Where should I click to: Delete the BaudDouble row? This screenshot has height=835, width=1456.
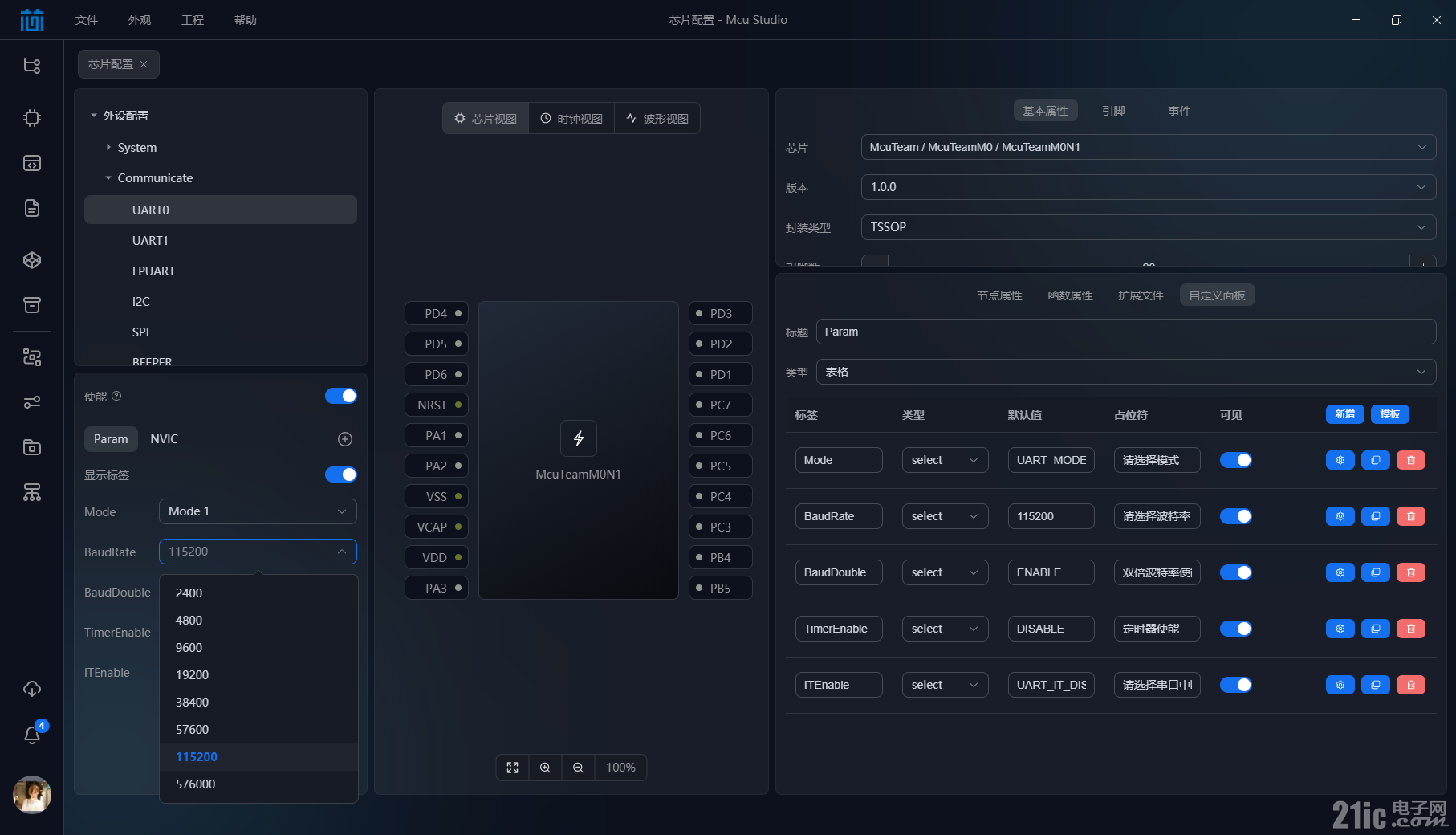[1410, 572]
